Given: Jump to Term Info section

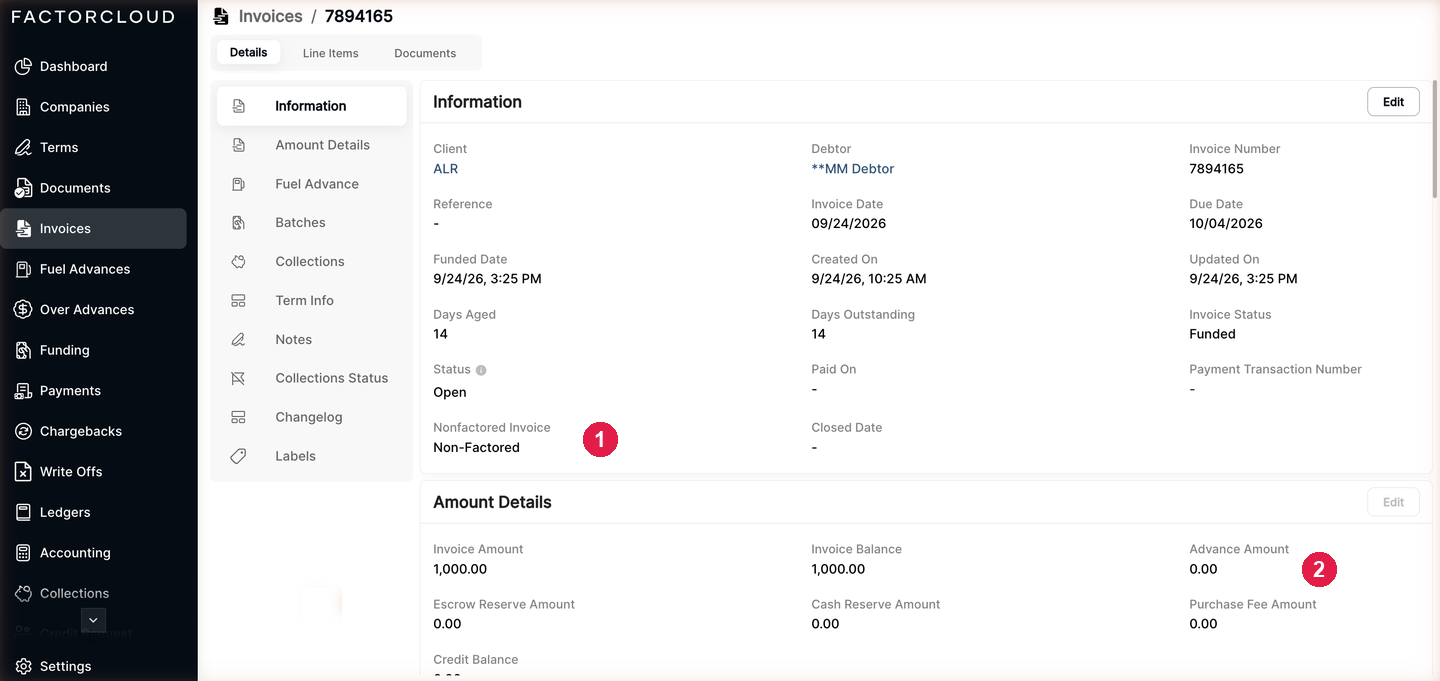Looking at the screenshot, I should coord(312,300).
